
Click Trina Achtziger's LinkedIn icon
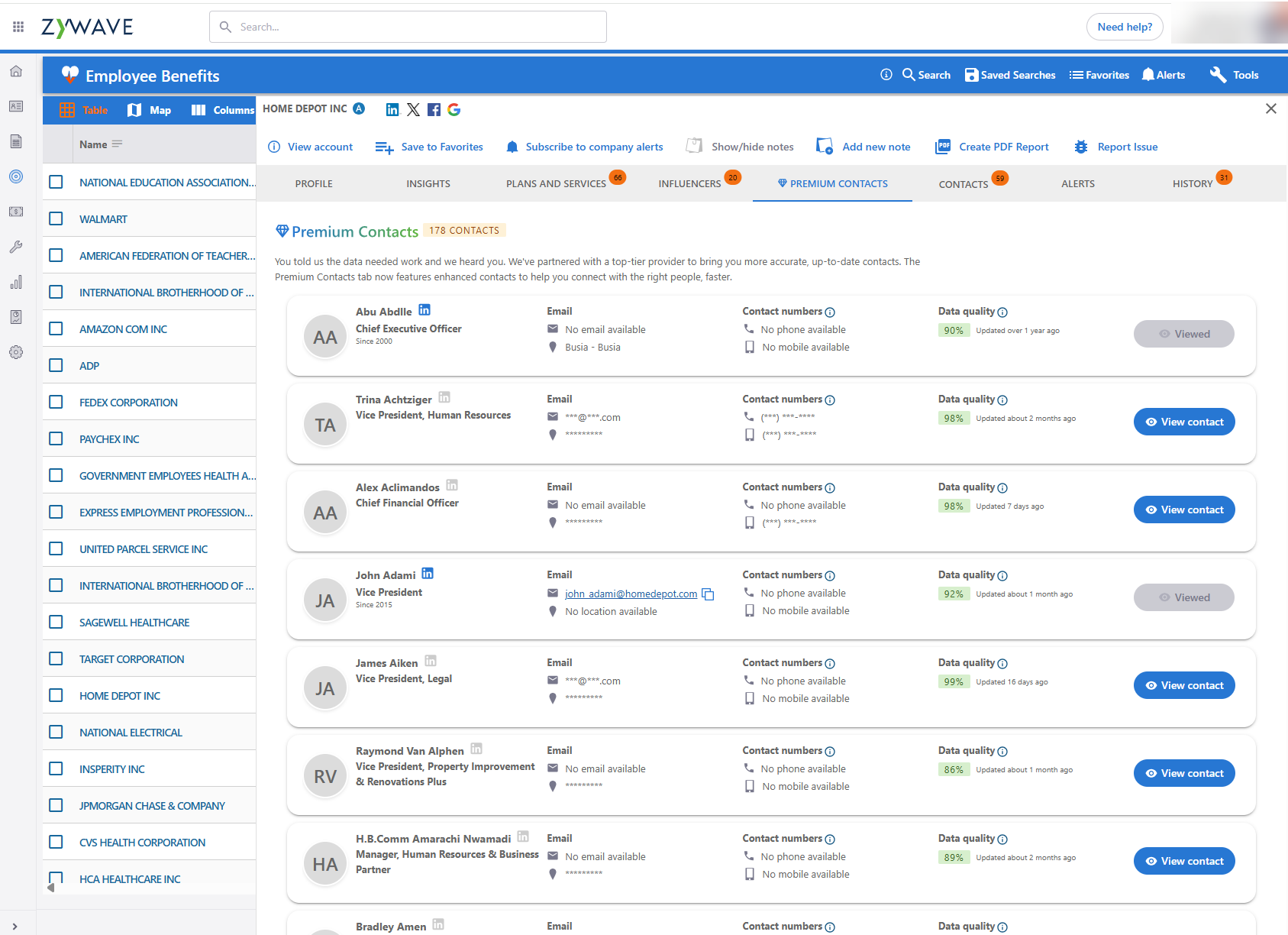[444, 397]
